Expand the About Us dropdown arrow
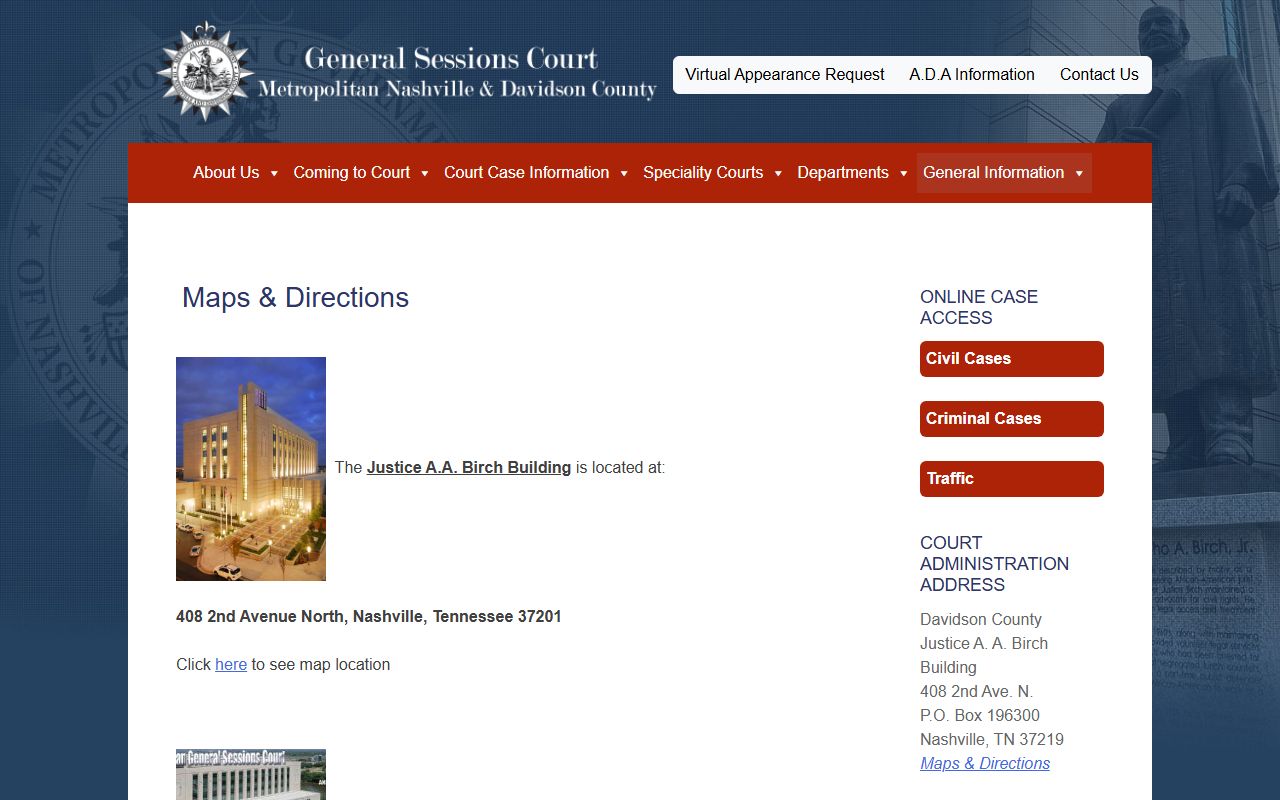 (274, 174)
